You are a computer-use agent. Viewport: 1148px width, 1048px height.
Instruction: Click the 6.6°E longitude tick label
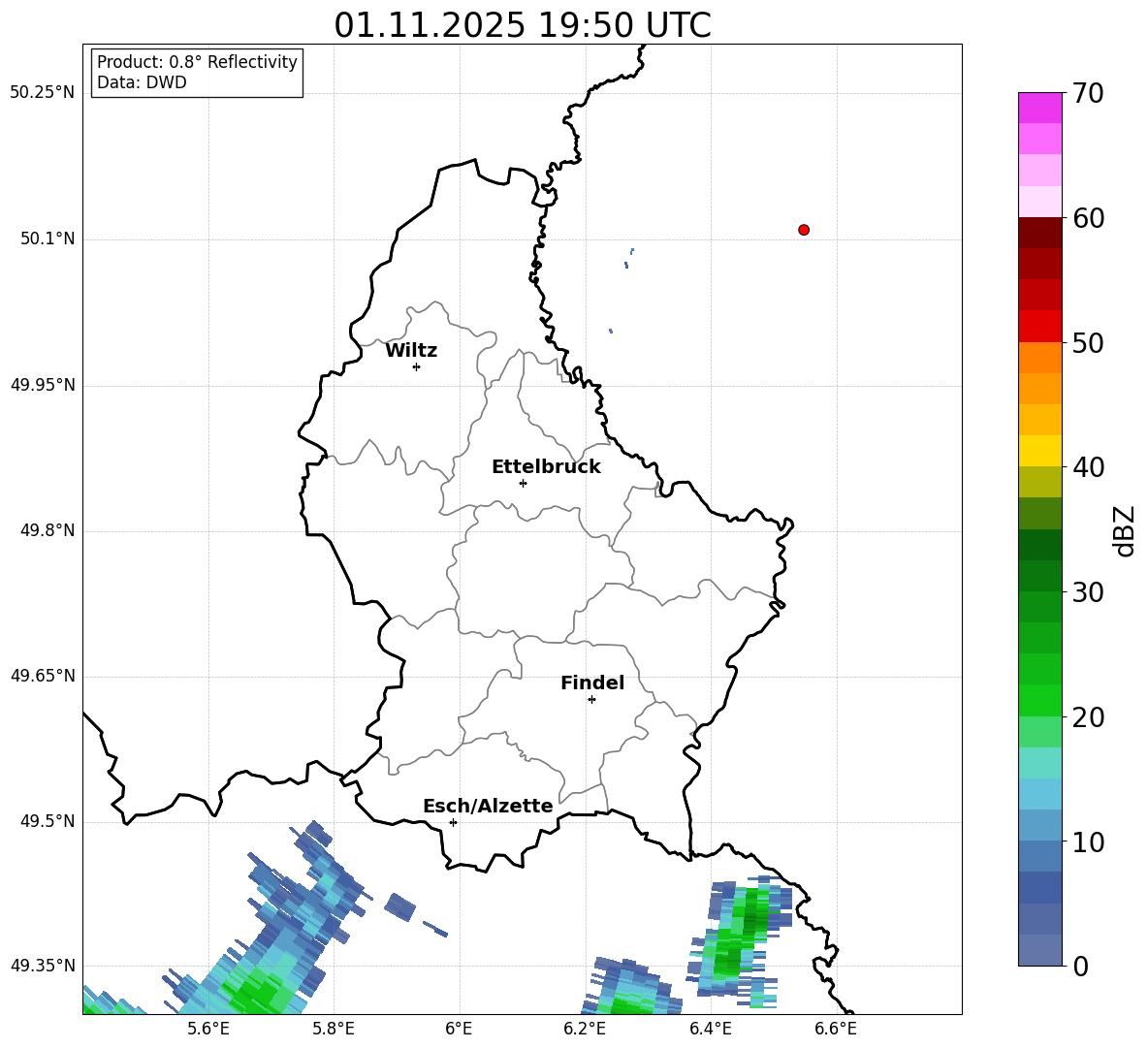click(x=836, y=1029)
